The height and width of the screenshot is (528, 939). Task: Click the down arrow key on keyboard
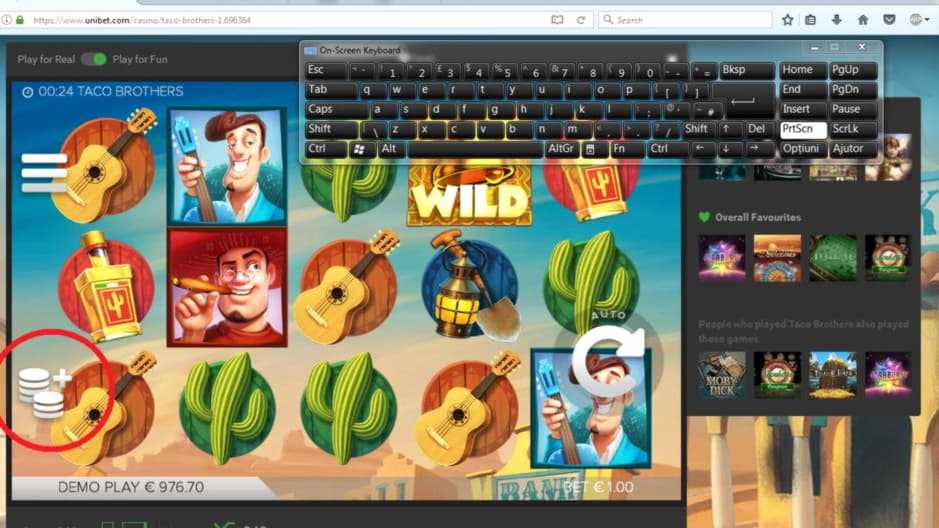729,150
